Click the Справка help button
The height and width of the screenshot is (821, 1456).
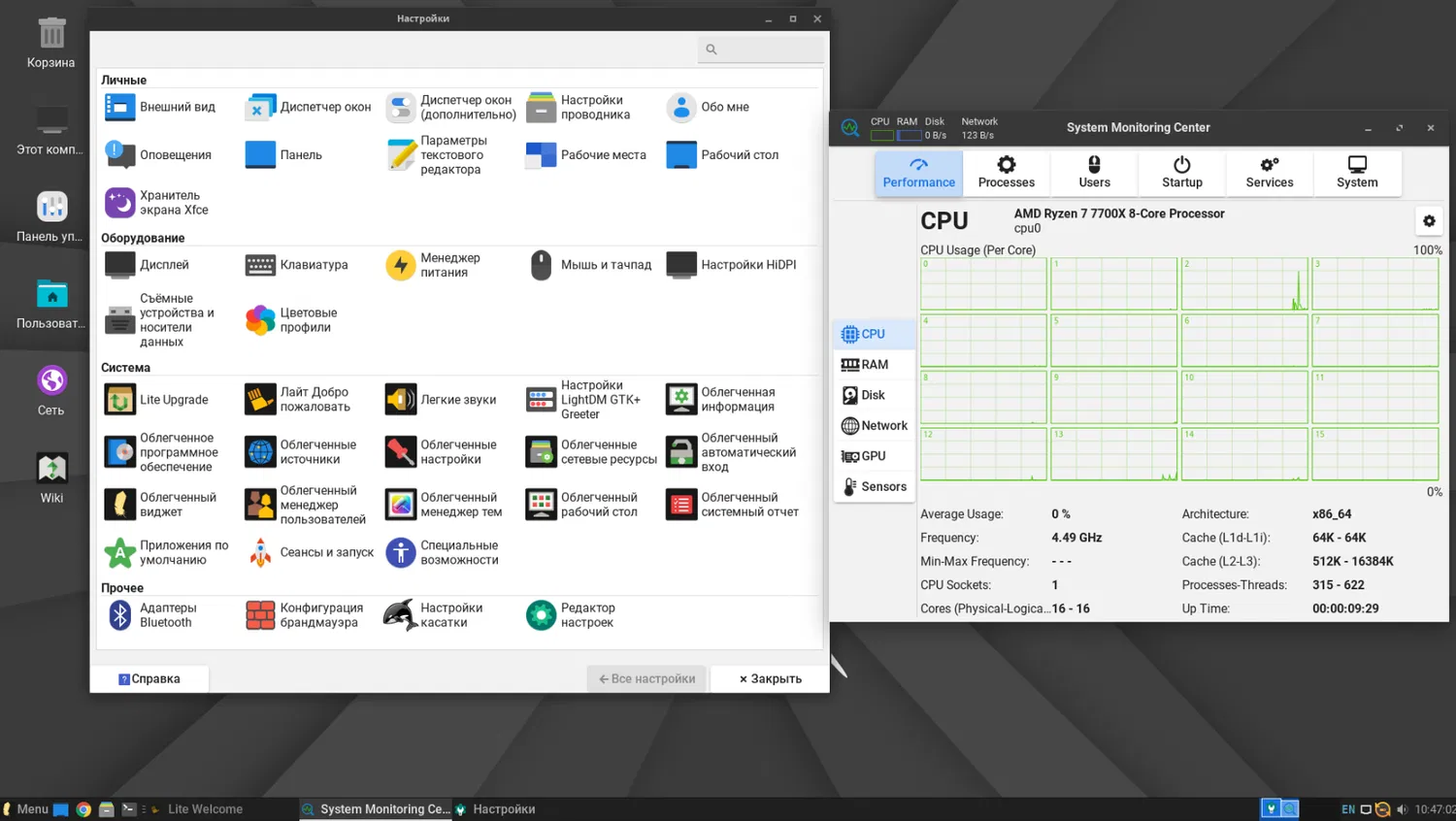(149, 678)
